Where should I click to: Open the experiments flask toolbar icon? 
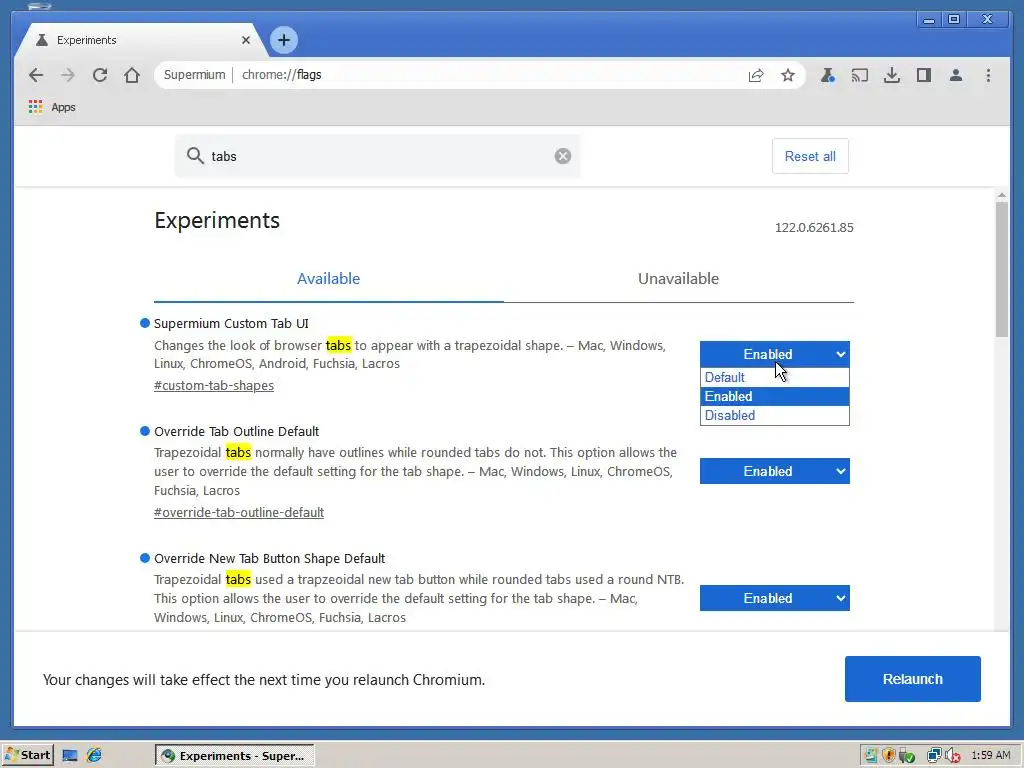[827, 75]
